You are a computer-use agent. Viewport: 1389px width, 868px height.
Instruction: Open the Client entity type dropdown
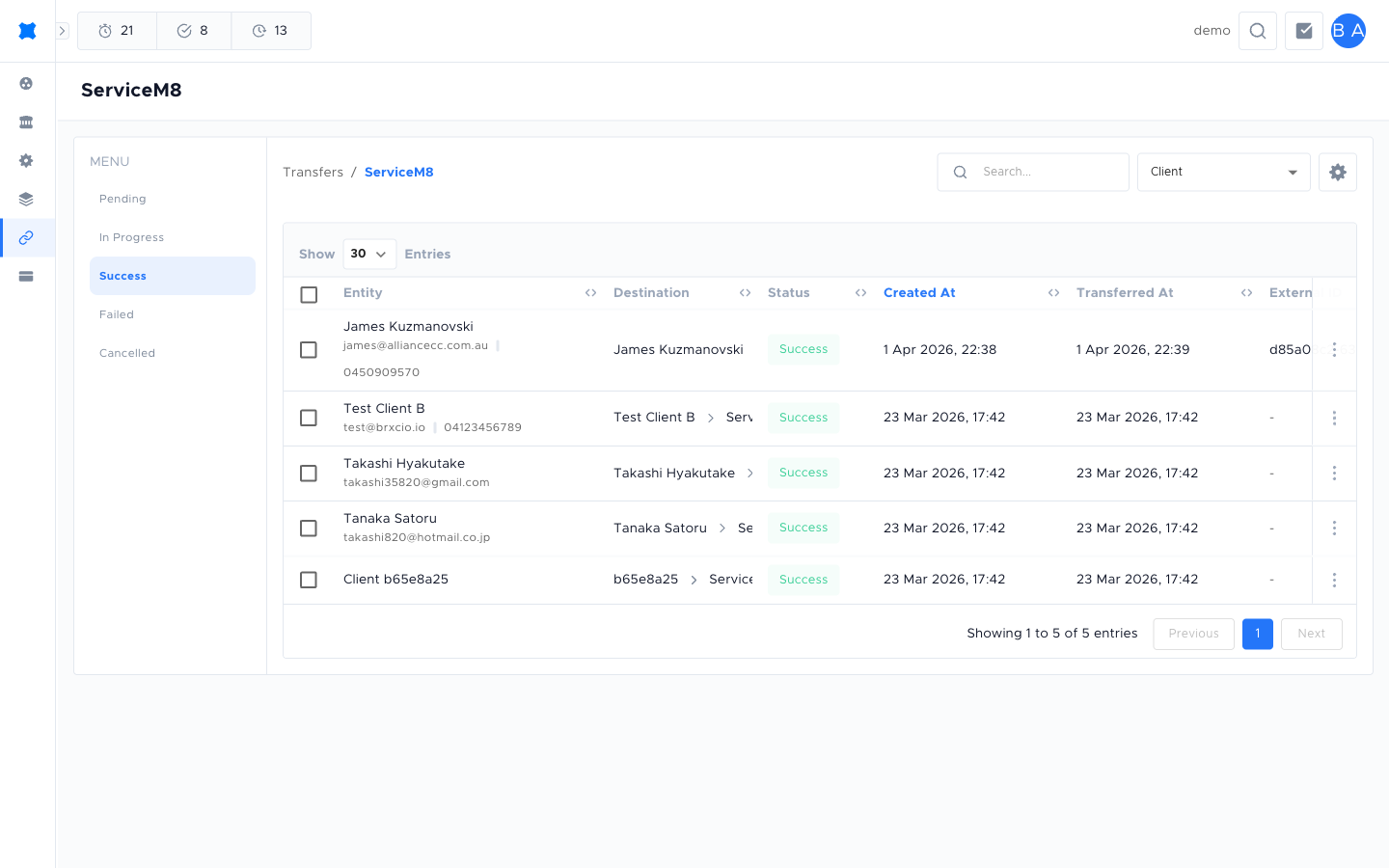[1224, 172]
